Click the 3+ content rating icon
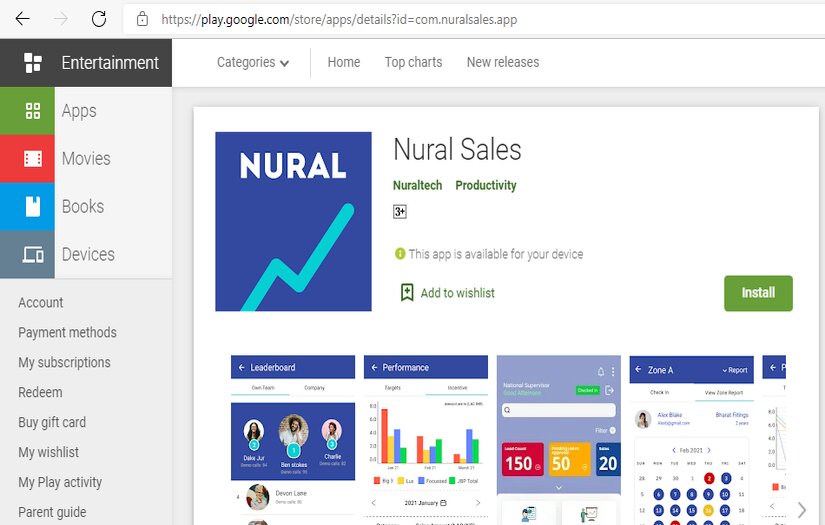This screenshot has height=525, width=825. point(400,211)
